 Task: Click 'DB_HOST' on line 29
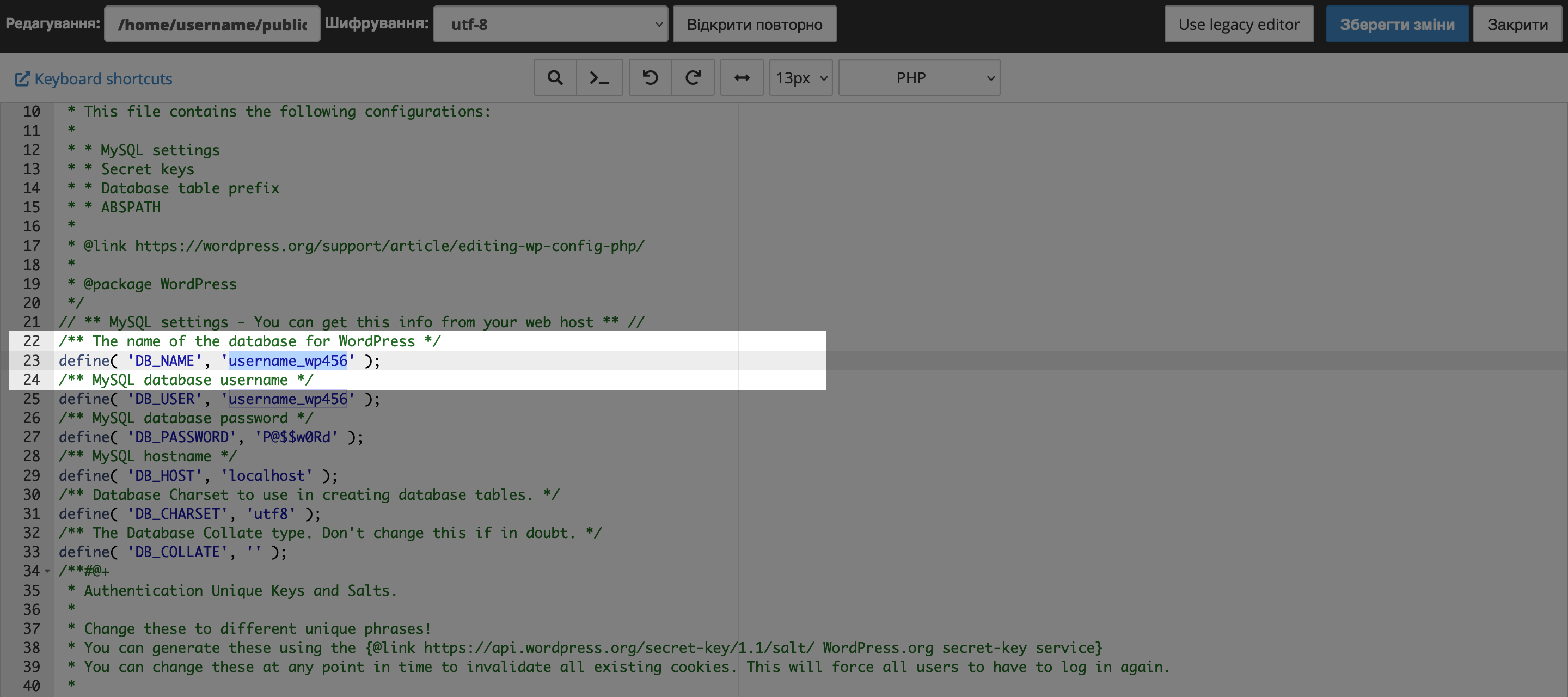(x=164, y=475)
